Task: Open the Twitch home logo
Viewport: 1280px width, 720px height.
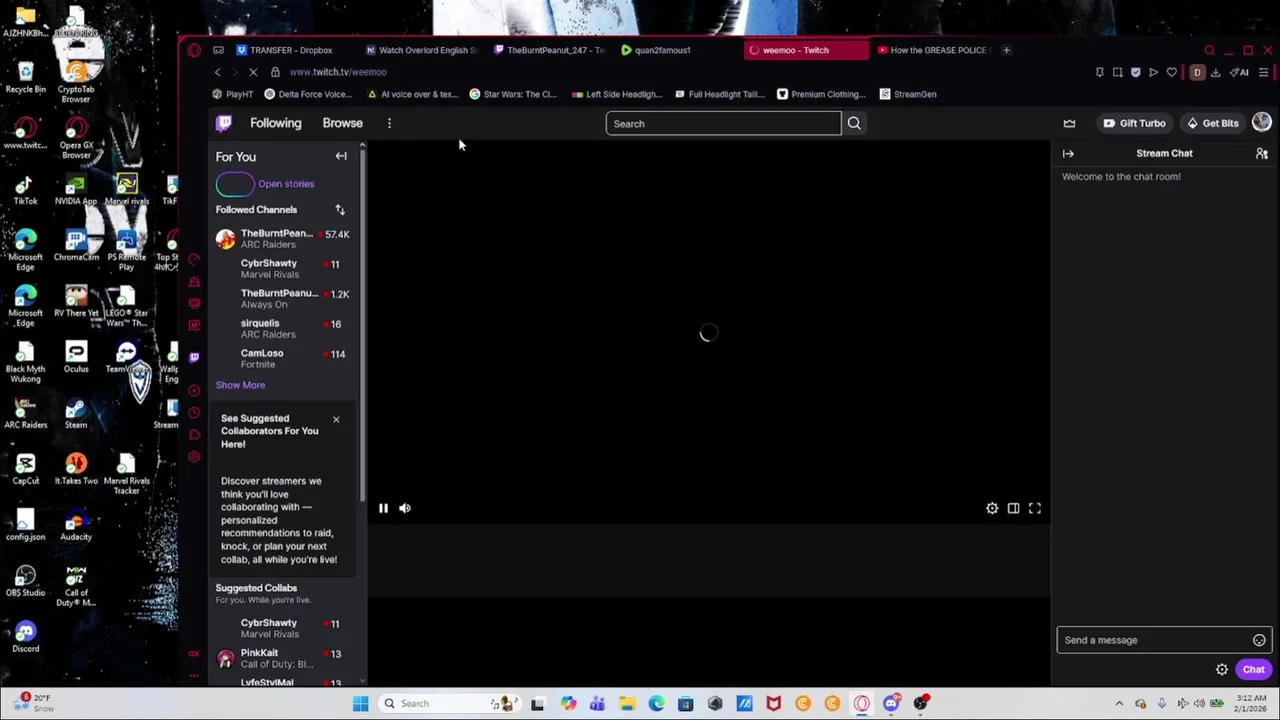Action: (x=224, y=123)
